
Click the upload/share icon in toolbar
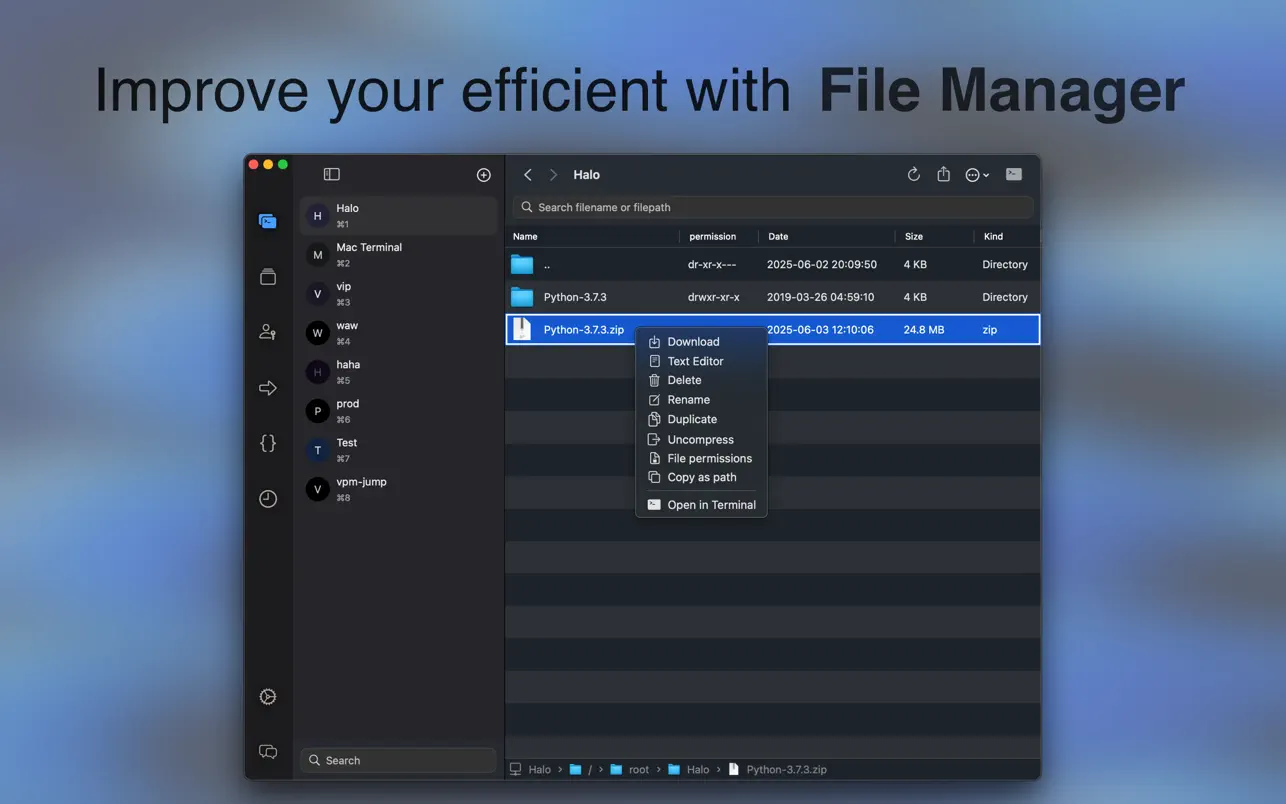coord(943,175)
